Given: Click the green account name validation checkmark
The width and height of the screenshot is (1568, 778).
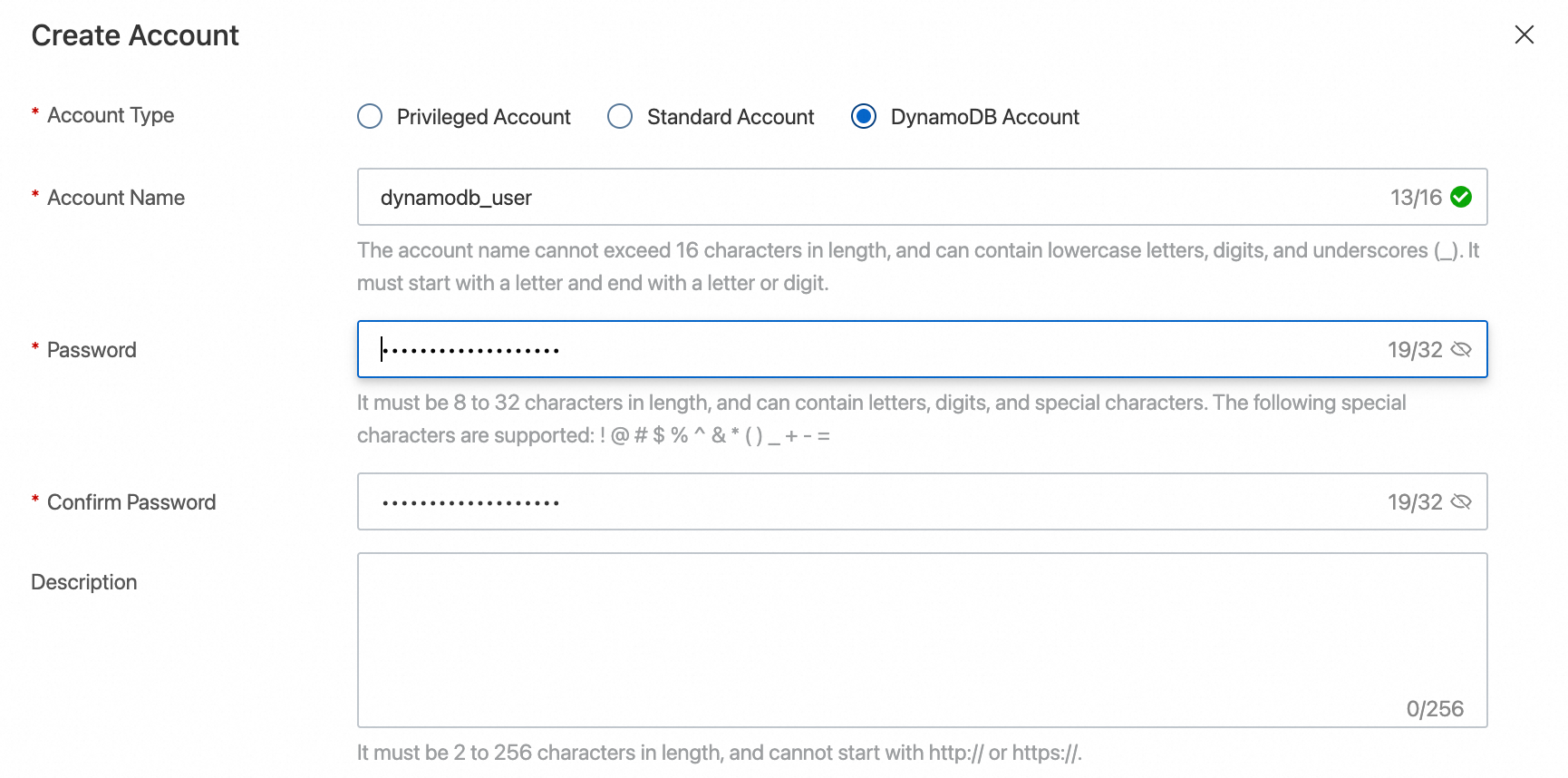Looking at the screenshot, I should click(1461, 197).
